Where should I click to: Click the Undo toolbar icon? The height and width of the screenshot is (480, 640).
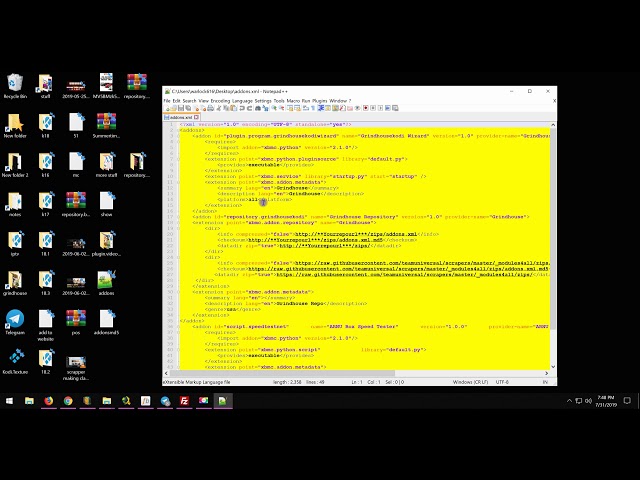pyautogui.click(x=242, y=108)
